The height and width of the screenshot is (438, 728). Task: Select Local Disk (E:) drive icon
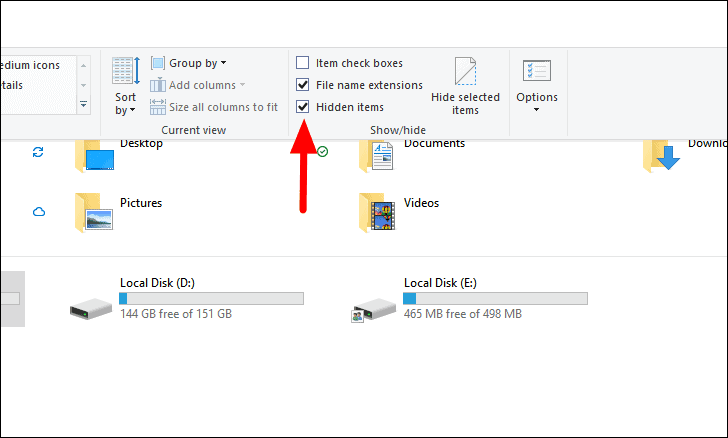pyautogui.click(x=373, y=310)
